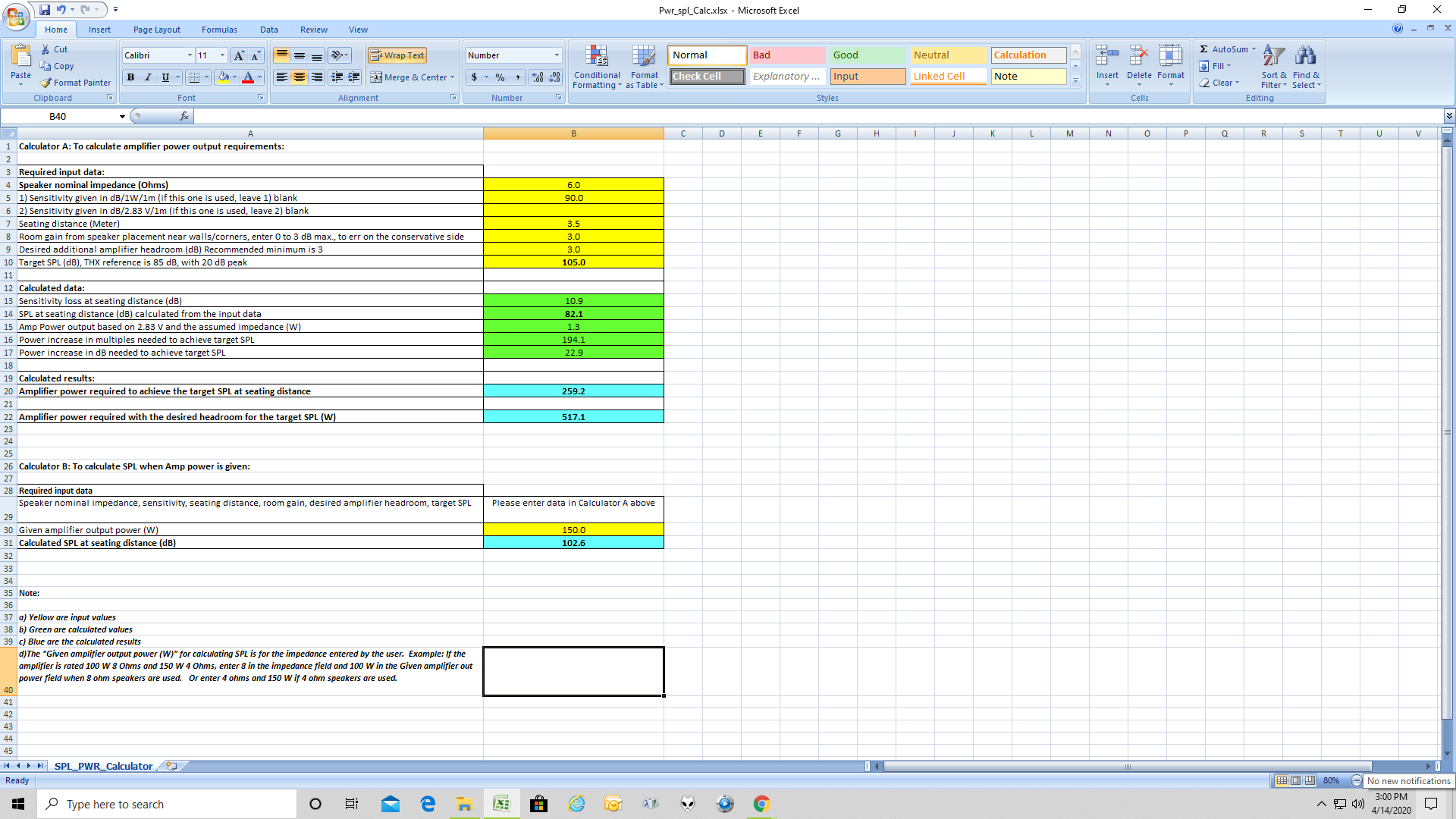Toggle Middle Align vertical alignment
1456x819 pixels.
tap(300, 55)
